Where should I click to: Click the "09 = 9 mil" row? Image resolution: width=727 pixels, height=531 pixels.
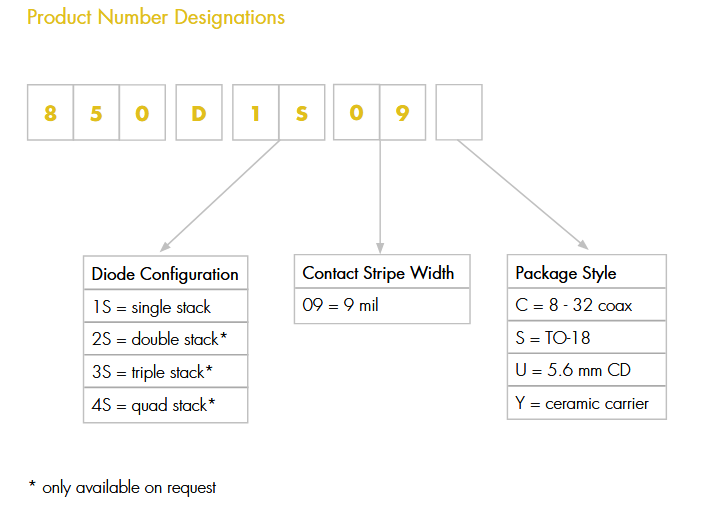[x=381, y=306]
